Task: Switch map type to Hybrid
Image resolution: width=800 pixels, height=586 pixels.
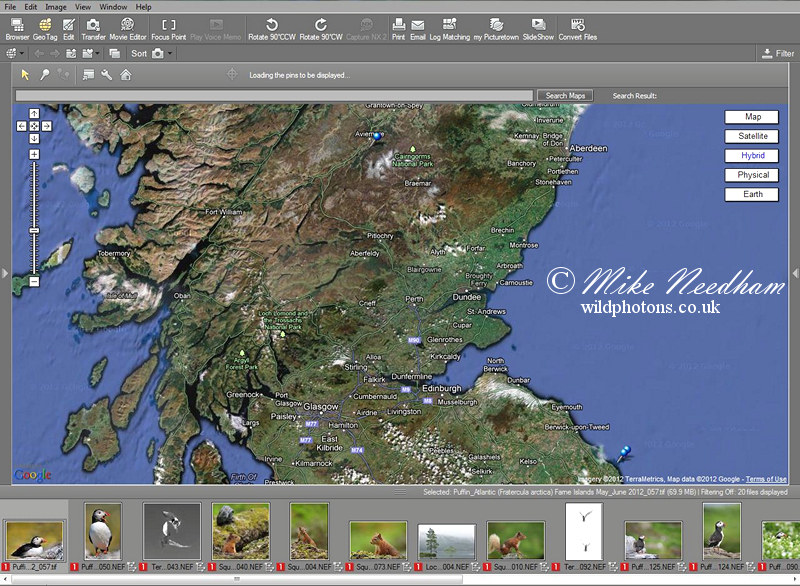Action: [752, 156]
